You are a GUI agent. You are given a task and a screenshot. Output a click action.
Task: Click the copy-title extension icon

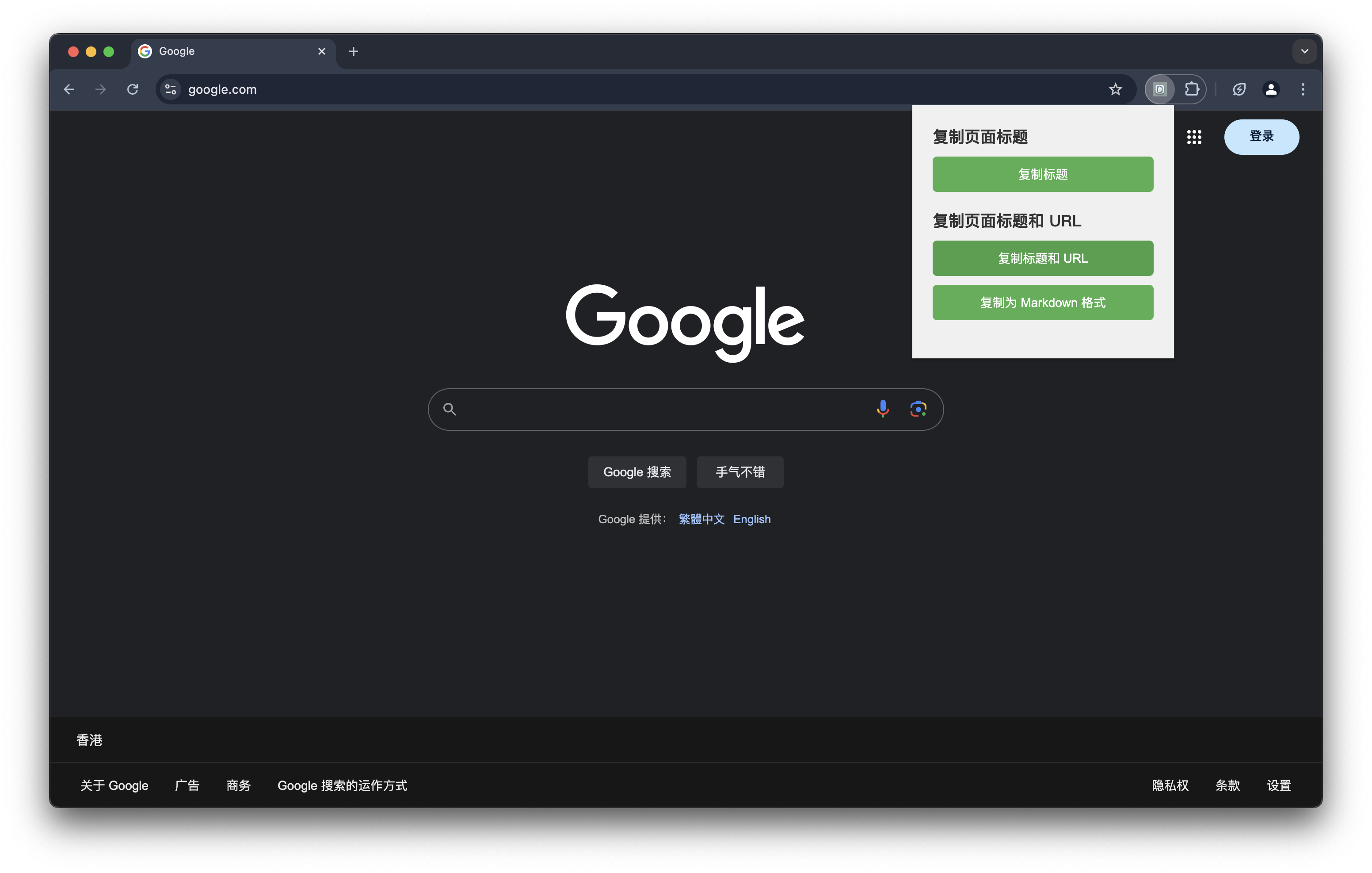[1159, 89]
